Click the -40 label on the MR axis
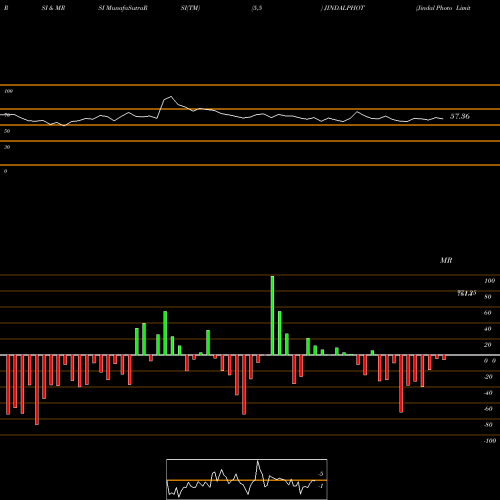This screenshot has height=500, width=500. coord(488,393)
